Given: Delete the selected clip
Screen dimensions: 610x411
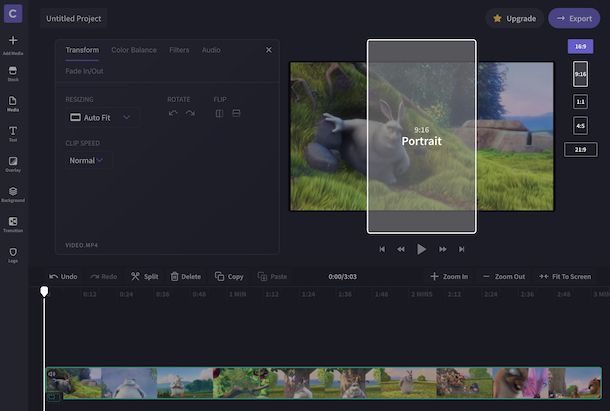Looking at the screenshot, I should pyautogui.click(x=186, y=276).
